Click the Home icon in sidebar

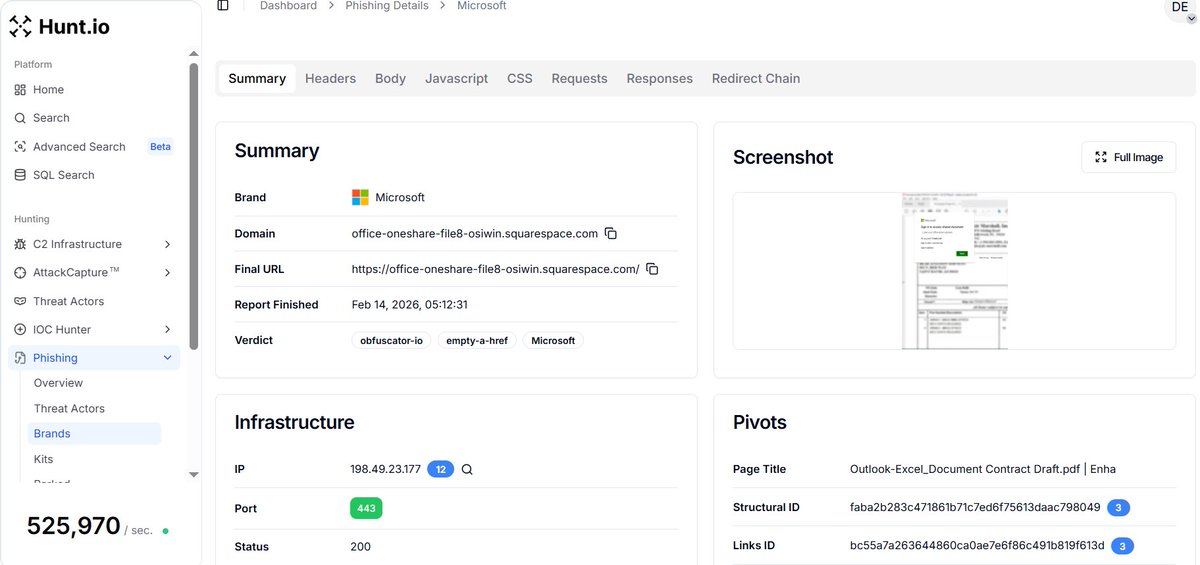coord(20,89)
